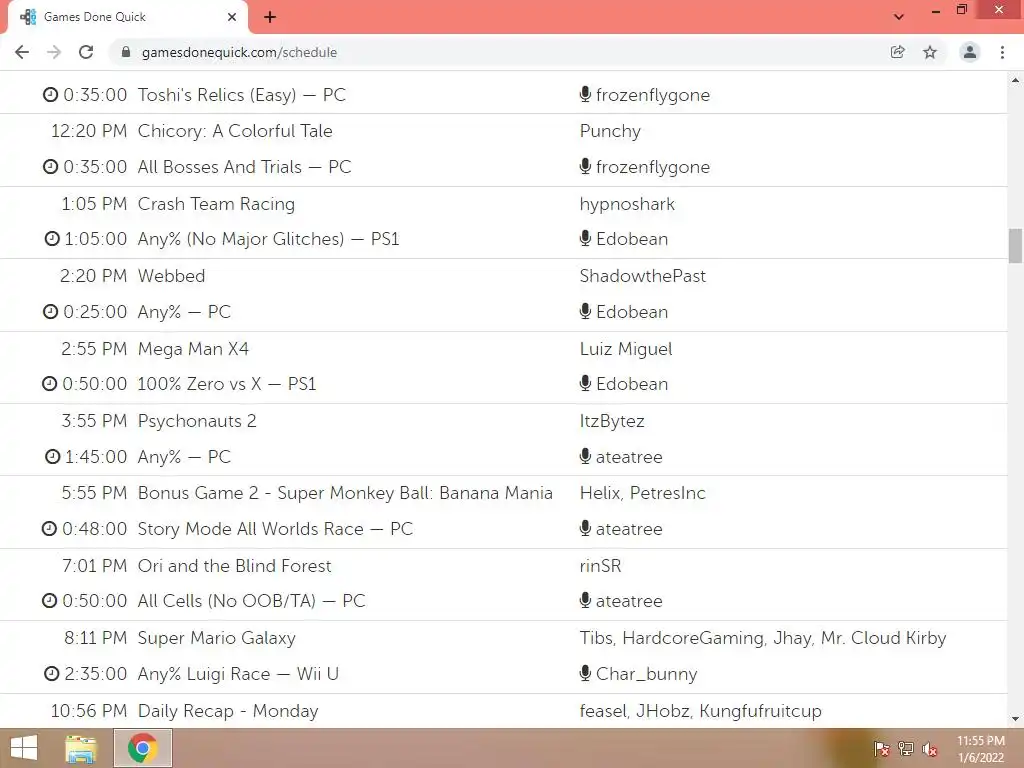Click microphone icon on Story Mode All Worlds row
Viewport: 1024px width, 768px height.
[585, 528]
